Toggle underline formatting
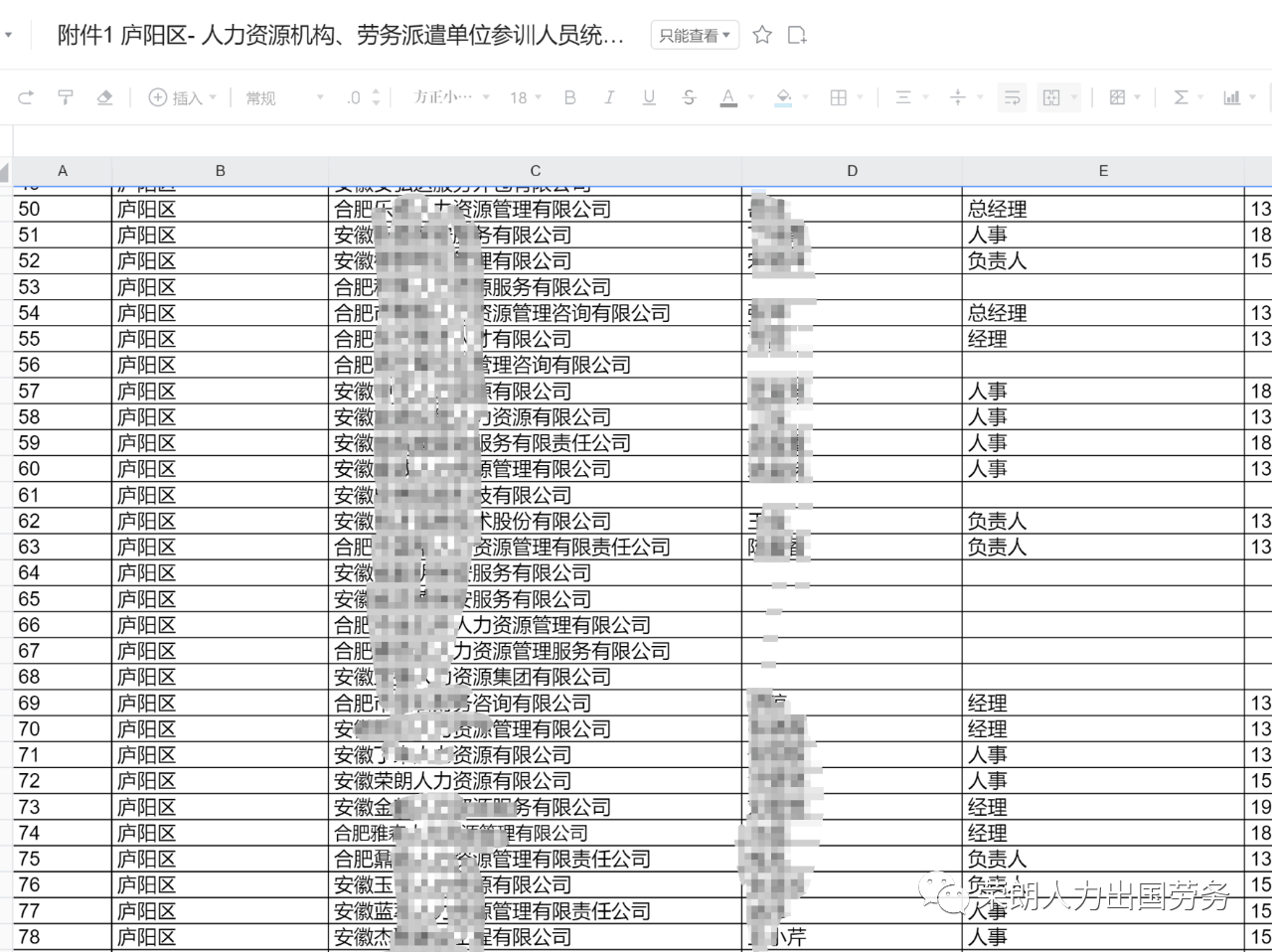1272x952 pixels. click(x=649, y=97)
